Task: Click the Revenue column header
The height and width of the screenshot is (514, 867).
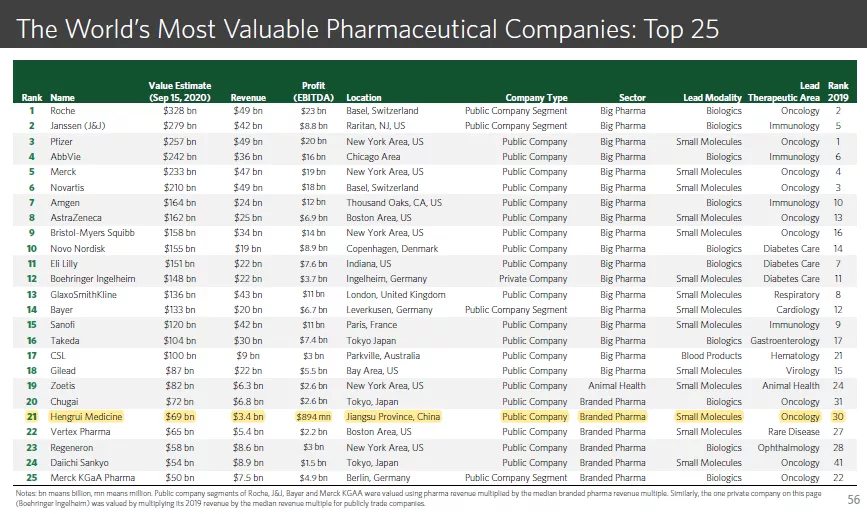Action: click(x=248, y=97)
